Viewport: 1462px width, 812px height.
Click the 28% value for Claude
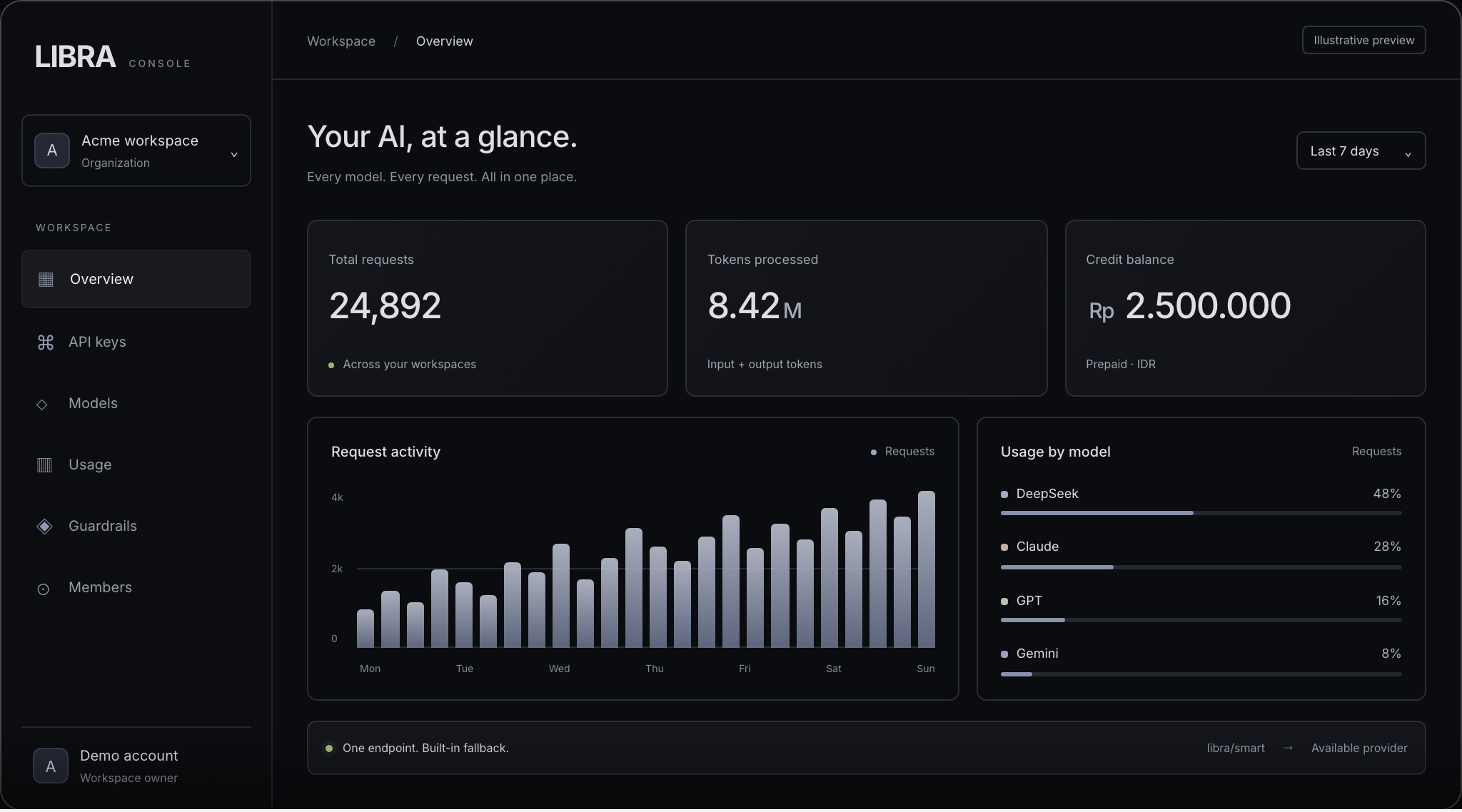tap(1387, 547)
